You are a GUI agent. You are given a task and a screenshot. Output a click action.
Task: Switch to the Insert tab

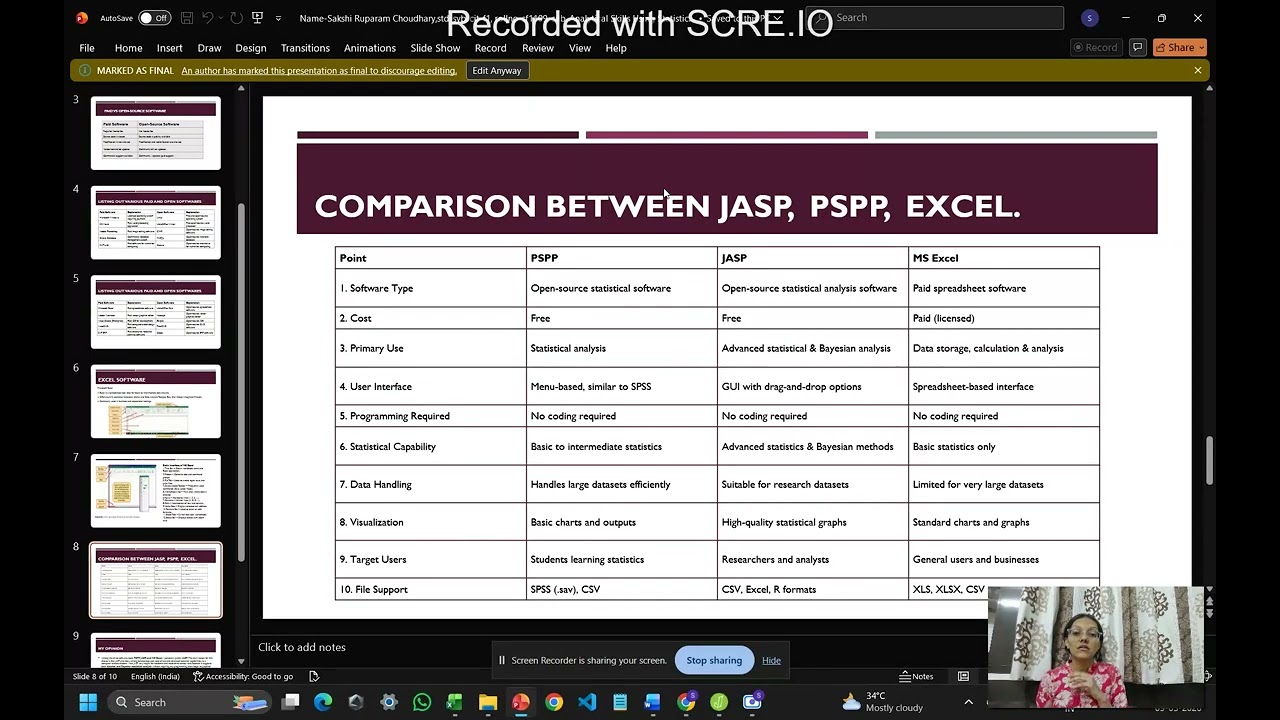169,48
